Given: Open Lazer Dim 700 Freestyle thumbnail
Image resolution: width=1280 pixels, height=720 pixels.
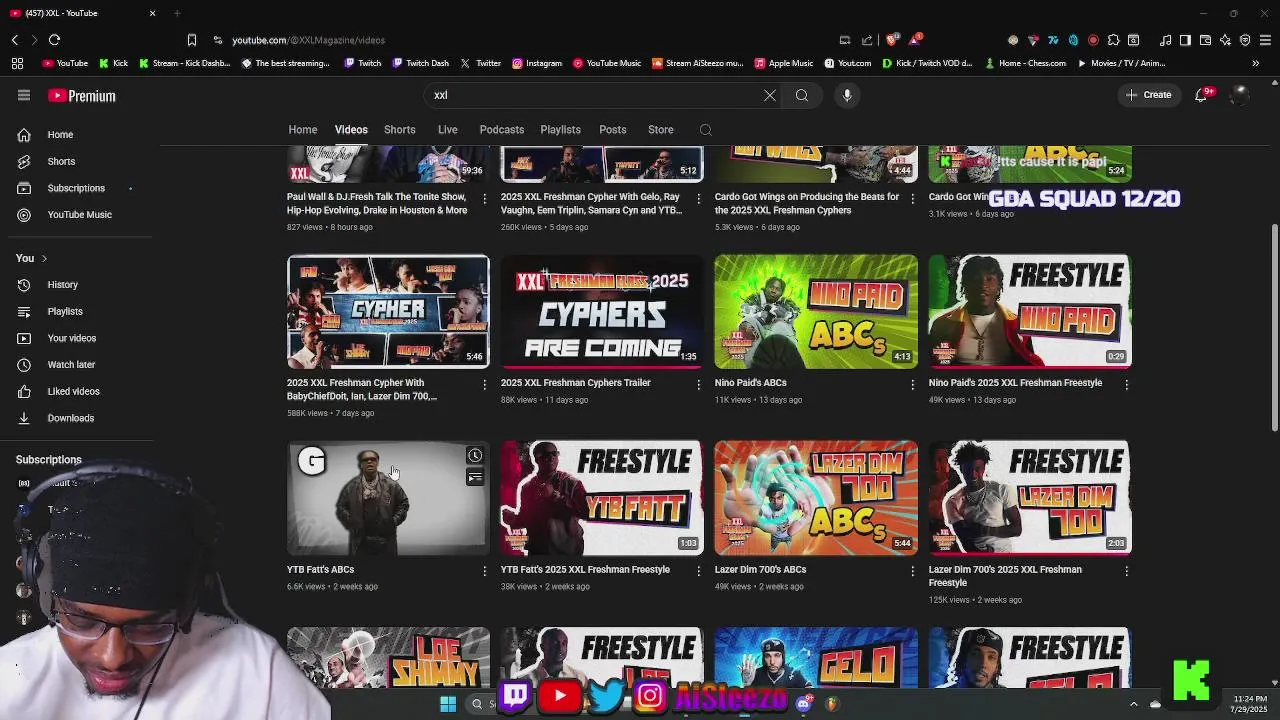Looking at the screenshot, I should [1030, 498].
